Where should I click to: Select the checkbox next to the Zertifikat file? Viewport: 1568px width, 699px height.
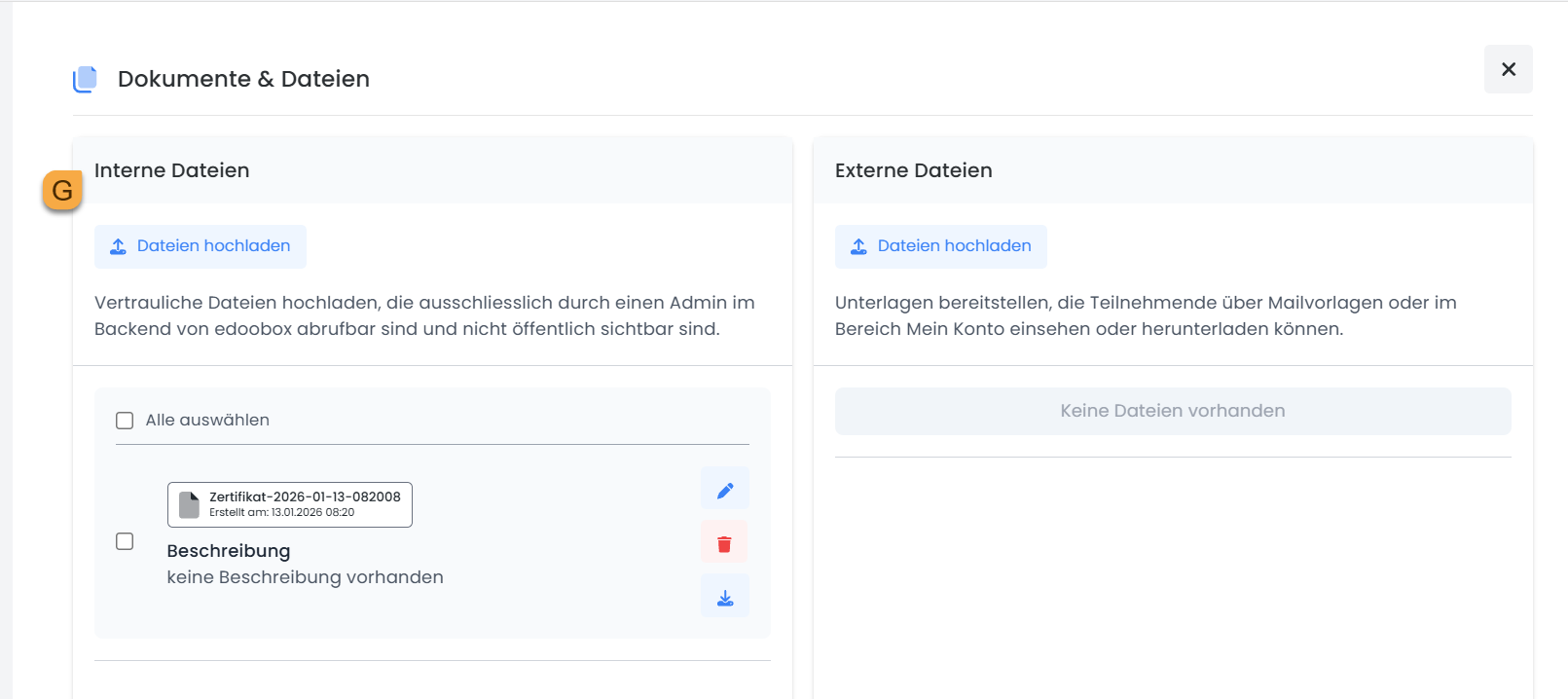click(125, 541)
